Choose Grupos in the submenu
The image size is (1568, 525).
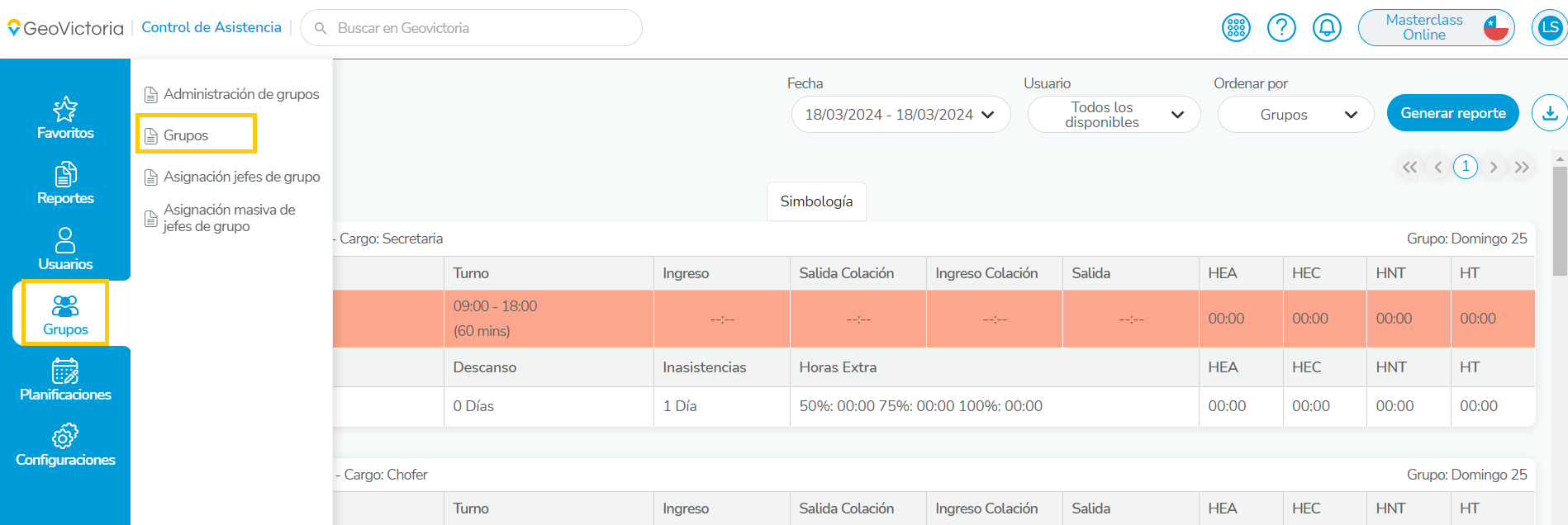point(186,135)
